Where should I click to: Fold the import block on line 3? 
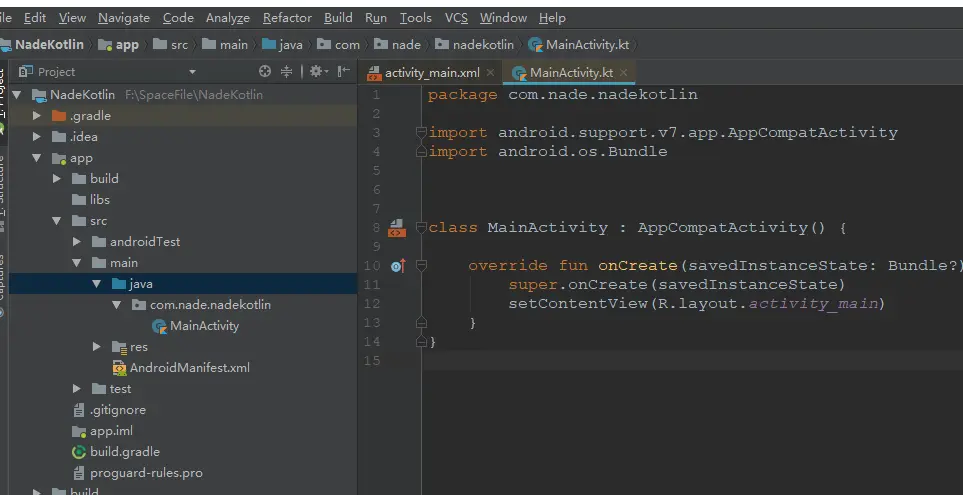tap(421, 132)
